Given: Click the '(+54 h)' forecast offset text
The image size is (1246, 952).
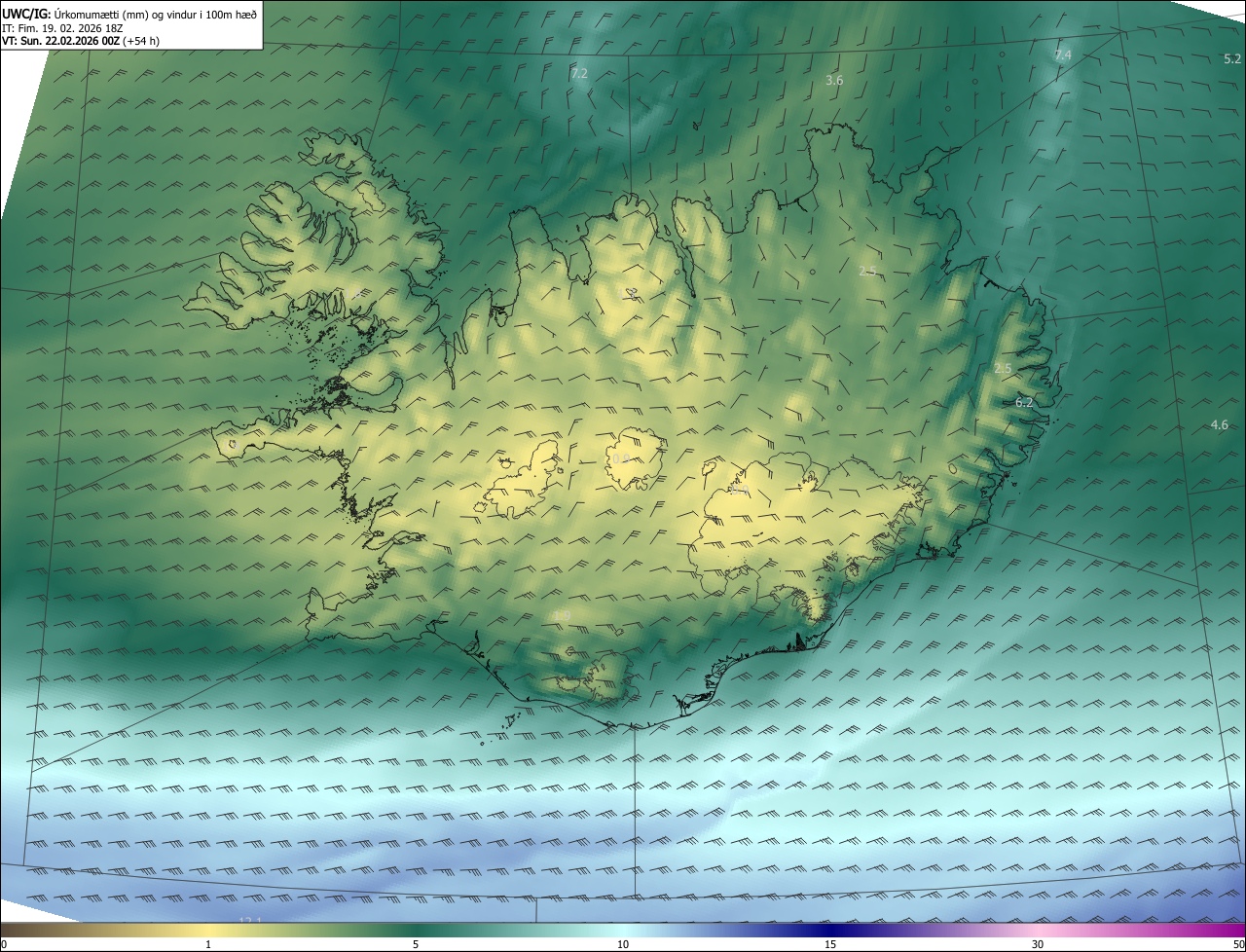Looking at the screenshot, I should click(x=142, y=41).
